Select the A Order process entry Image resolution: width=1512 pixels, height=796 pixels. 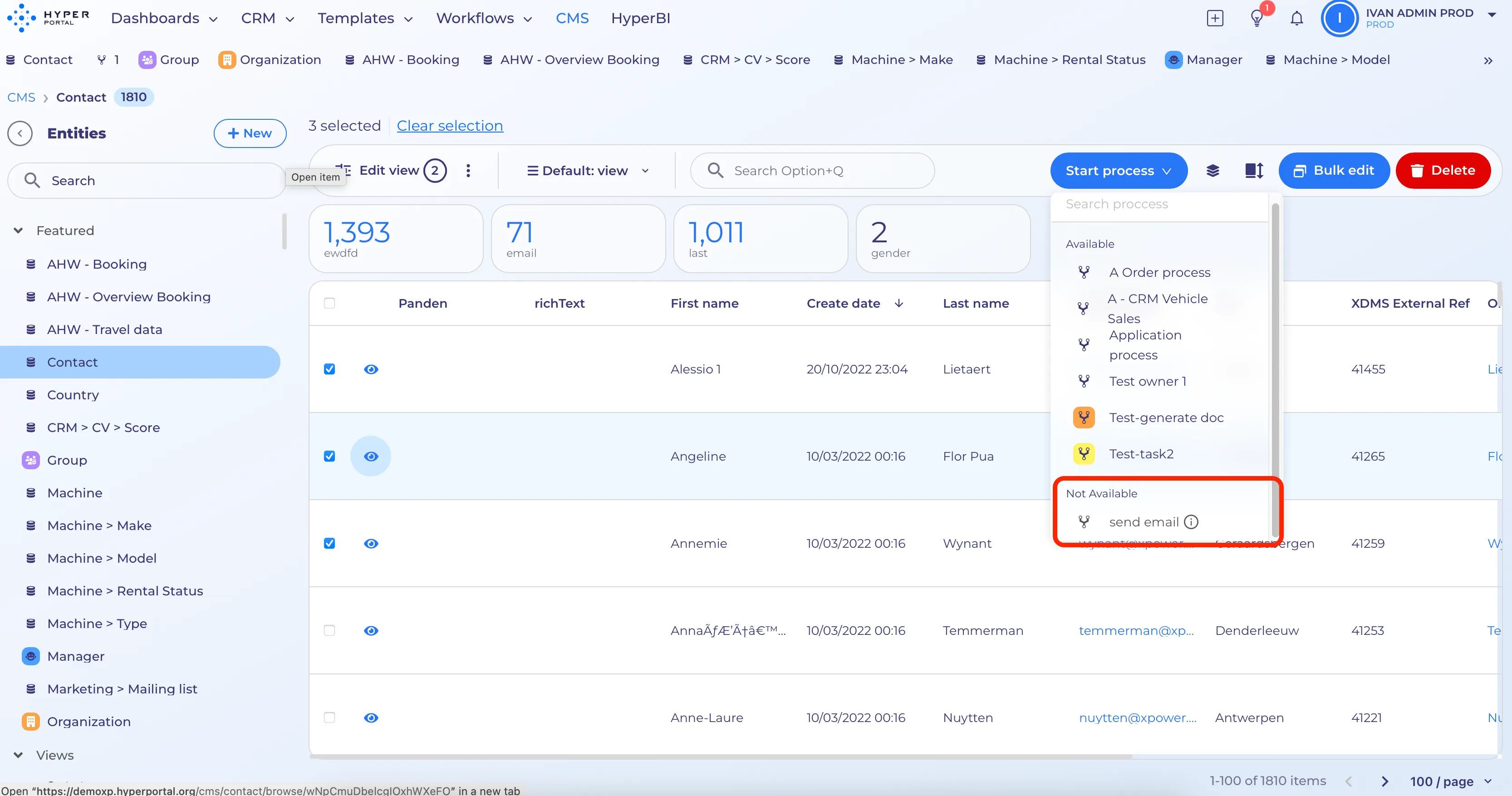[x=1159, y=272]
